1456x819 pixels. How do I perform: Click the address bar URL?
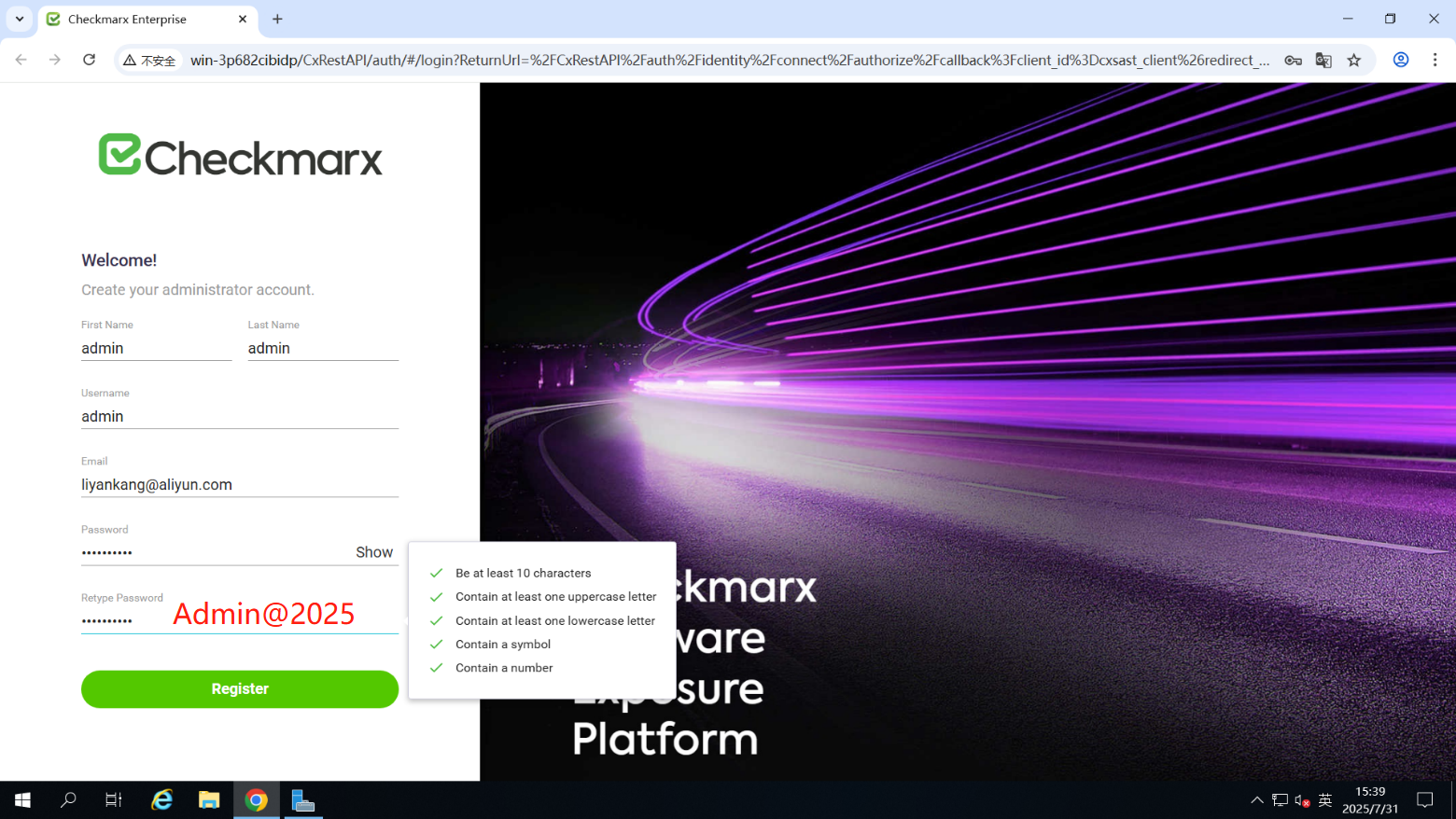click(730, 60)
